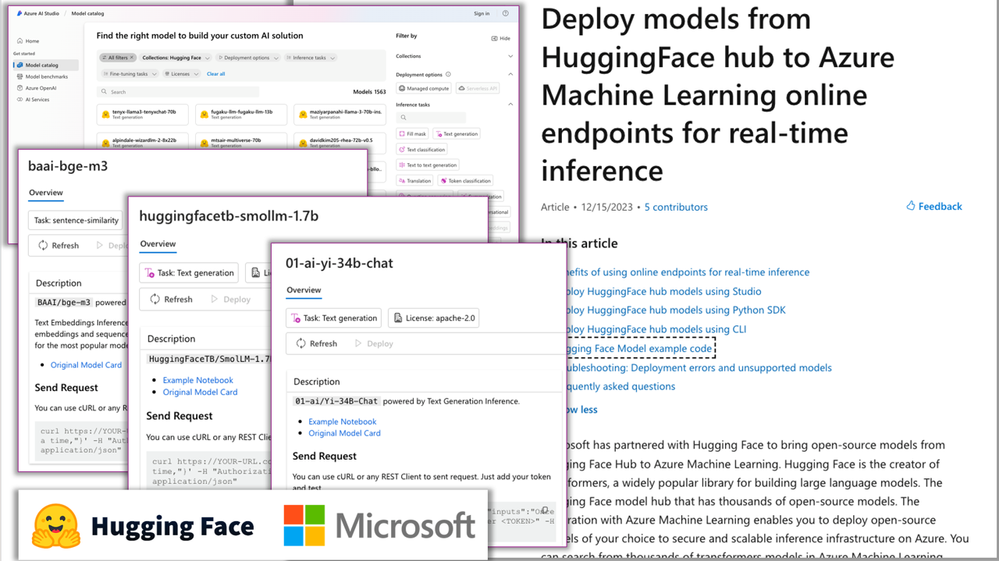999x561 pixels.
Task: Open Example Notebook link in smollm window
Action: (x=198, y=380)
